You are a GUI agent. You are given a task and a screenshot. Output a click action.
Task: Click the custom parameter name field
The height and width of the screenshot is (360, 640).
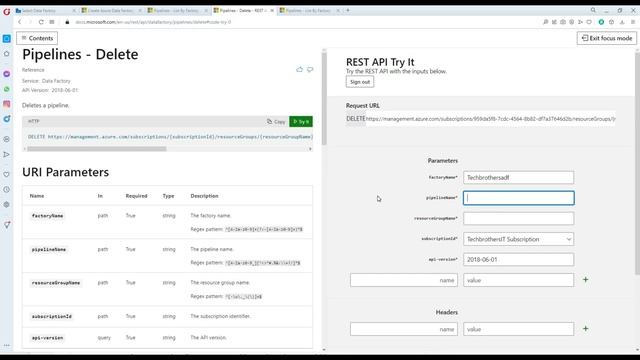(x=404, y=280)
